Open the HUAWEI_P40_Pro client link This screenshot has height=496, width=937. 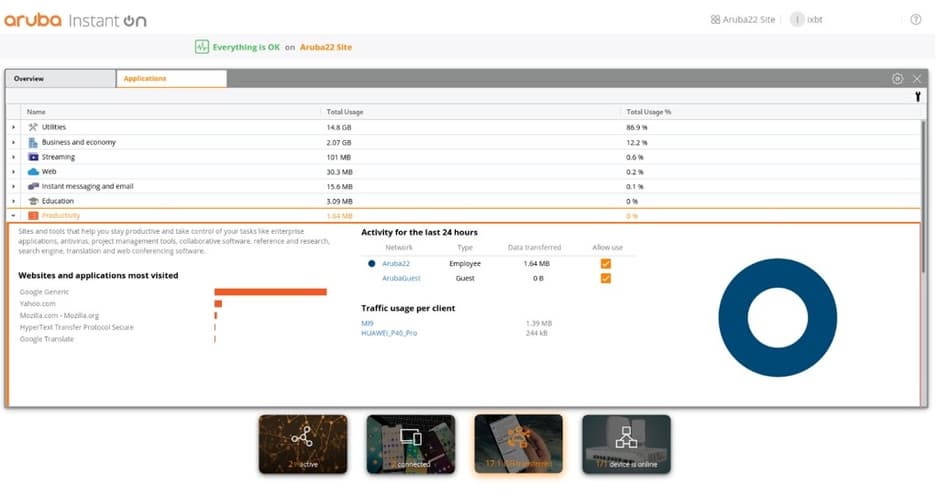(x=389, y=333)
